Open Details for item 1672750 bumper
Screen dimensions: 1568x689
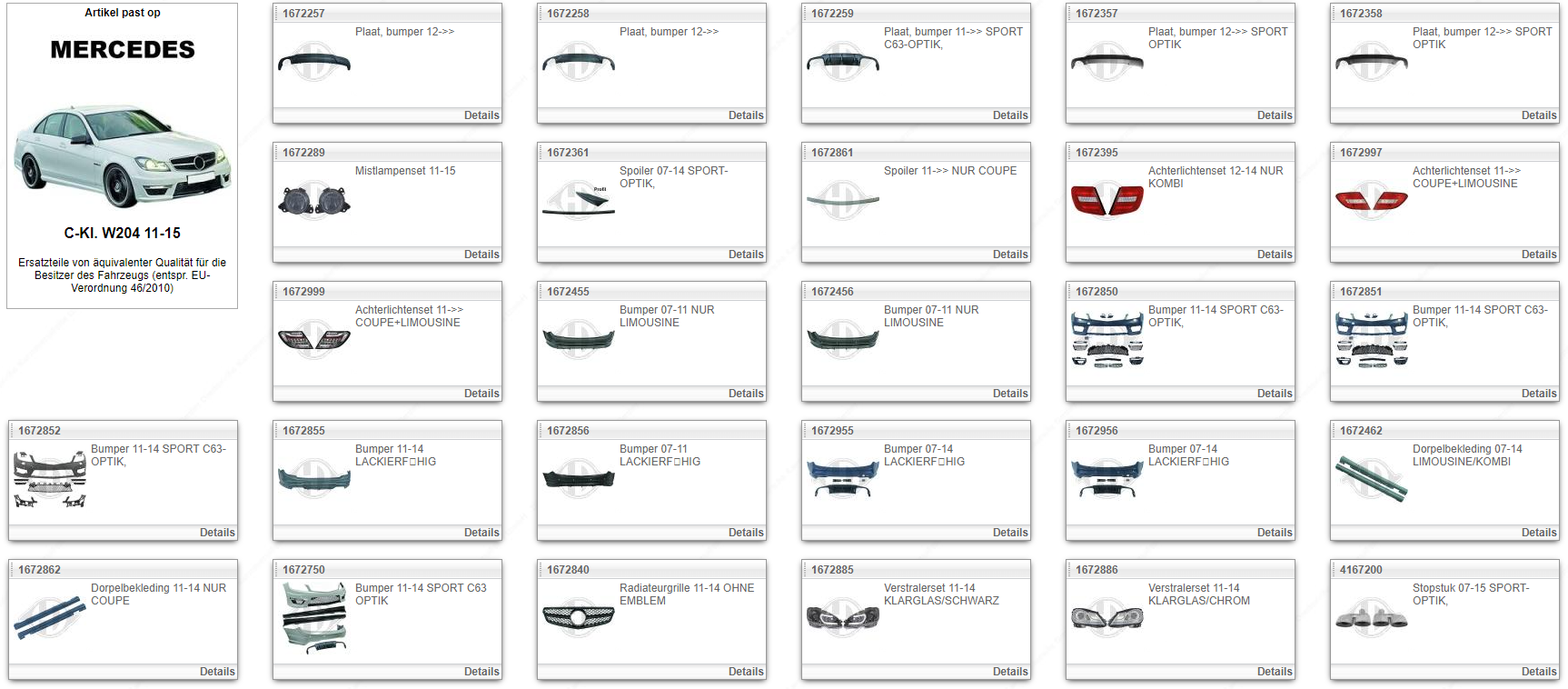click(x=481, y=672)
